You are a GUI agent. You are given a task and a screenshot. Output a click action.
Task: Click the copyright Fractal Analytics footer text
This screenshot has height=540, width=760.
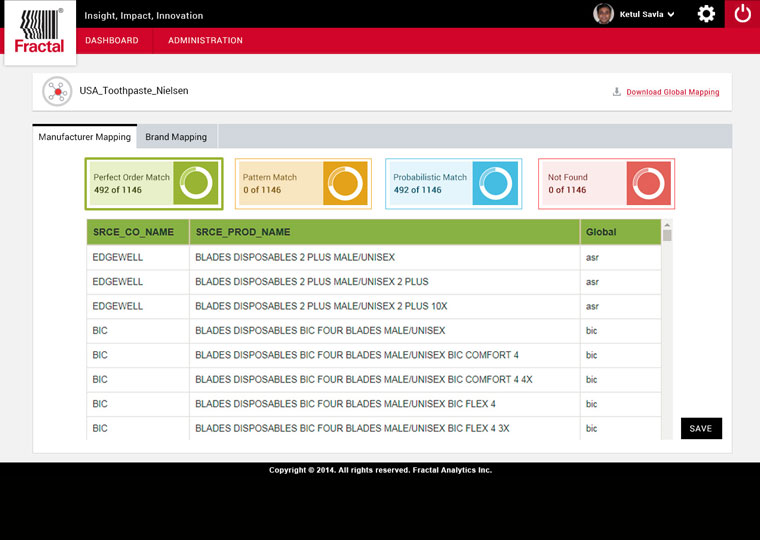pyautogui.click(x=380, y=470)
